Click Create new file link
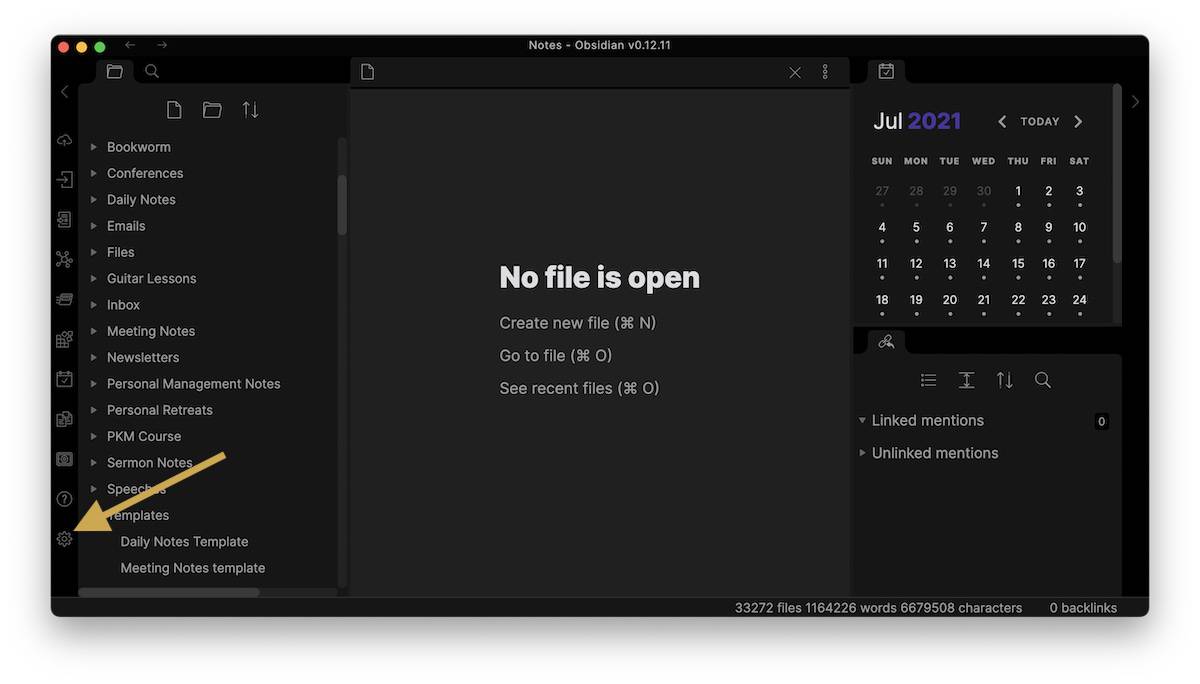Image resolution: width=1200 pixels, height=684 pixels. (578, 323)
